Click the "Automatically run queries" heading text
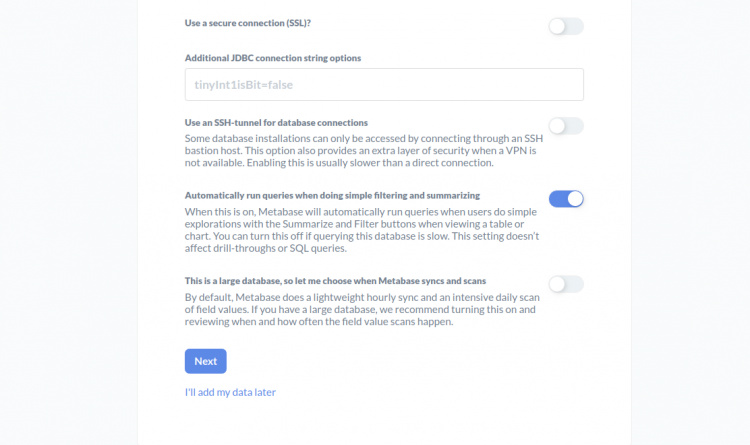 click(x=332, y=195)
